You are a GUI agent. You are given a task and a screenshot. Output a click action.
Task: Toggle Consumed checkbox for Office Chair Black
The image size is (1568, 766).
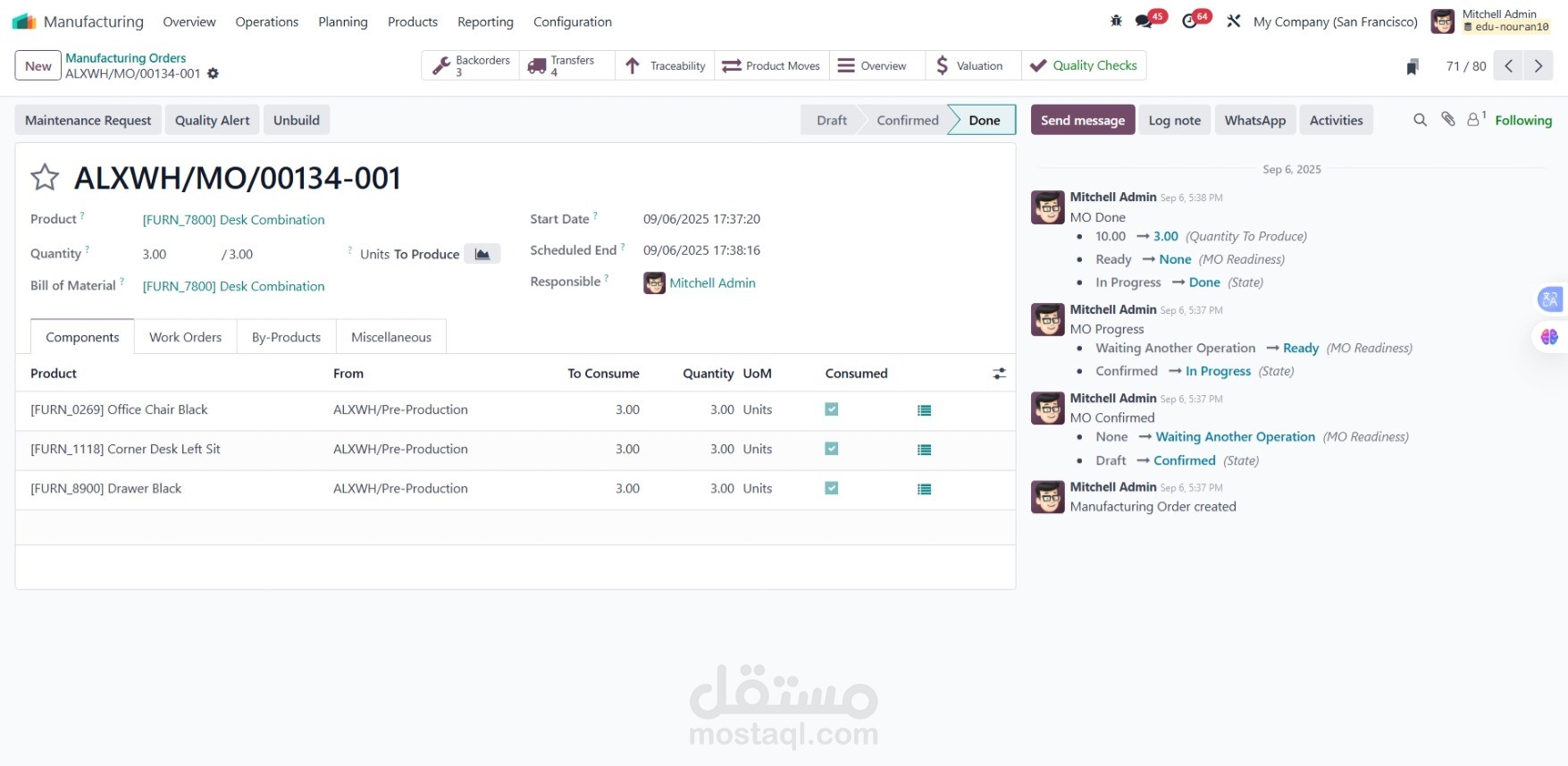832,409
